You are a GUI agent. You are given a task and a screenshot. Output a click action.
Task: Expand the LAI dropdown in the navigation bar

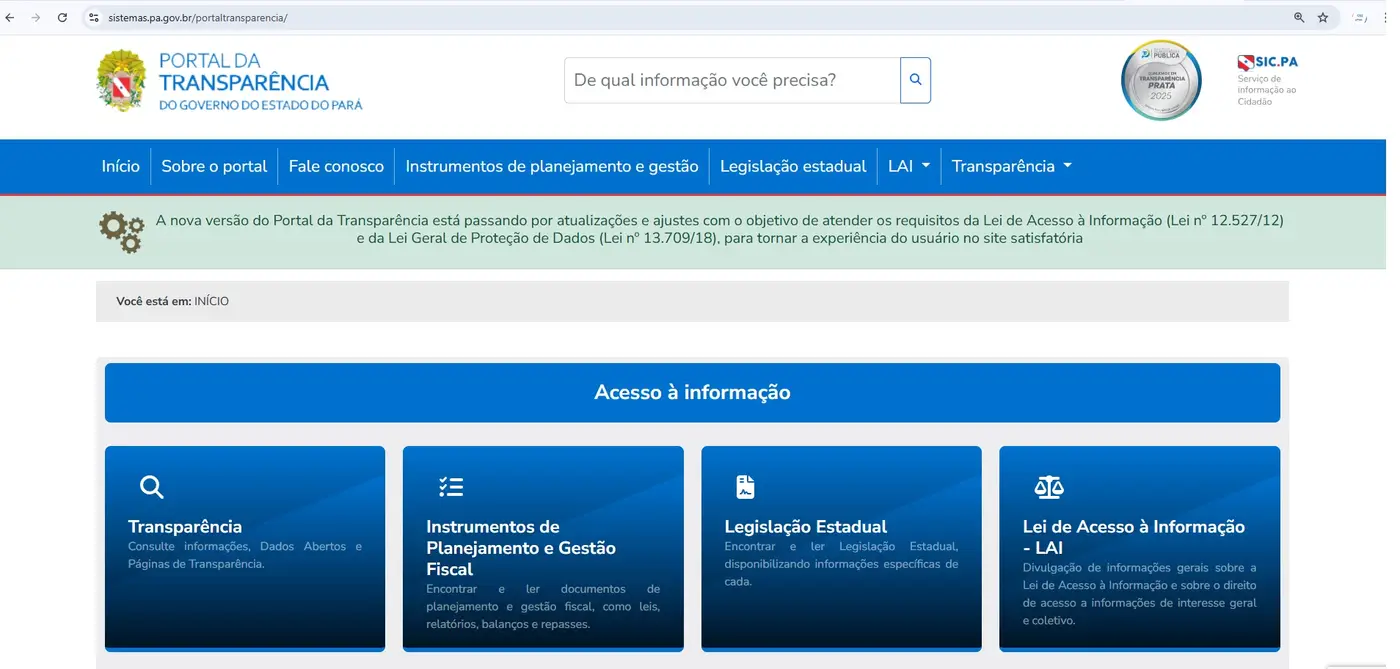click(x=909, y=166)
